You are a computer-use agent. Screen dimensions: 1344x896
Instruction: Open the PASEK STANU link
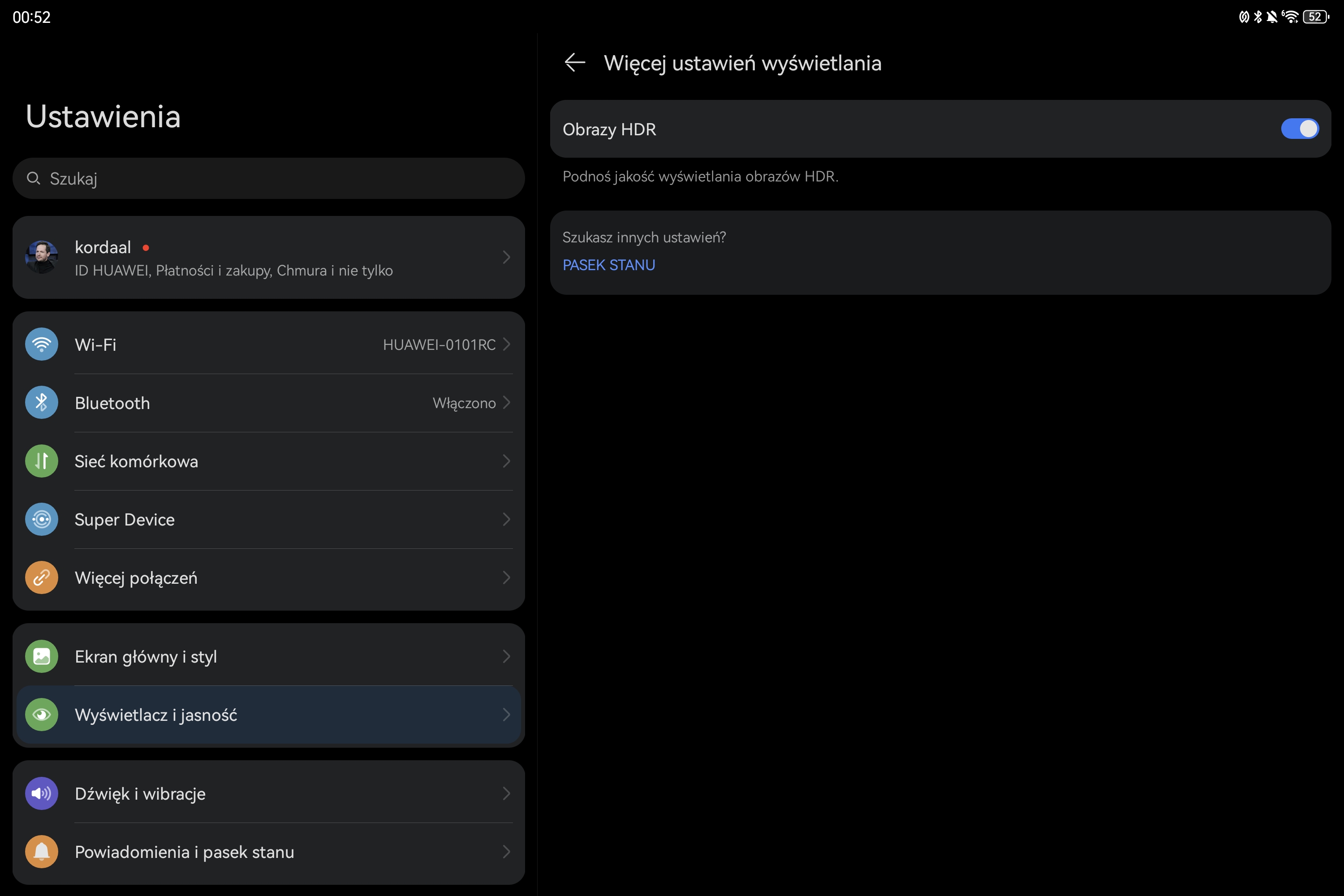[608, 265]
